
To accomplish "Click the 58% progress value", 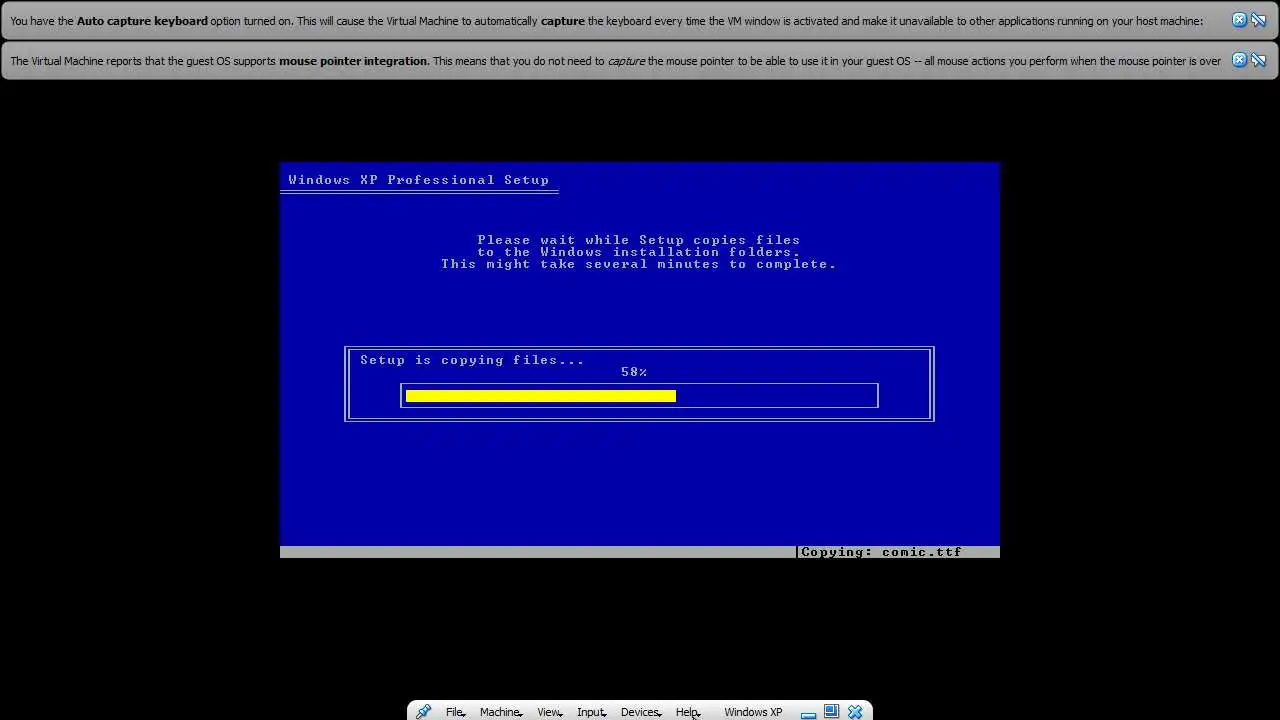I will click(x=634, y=372).
